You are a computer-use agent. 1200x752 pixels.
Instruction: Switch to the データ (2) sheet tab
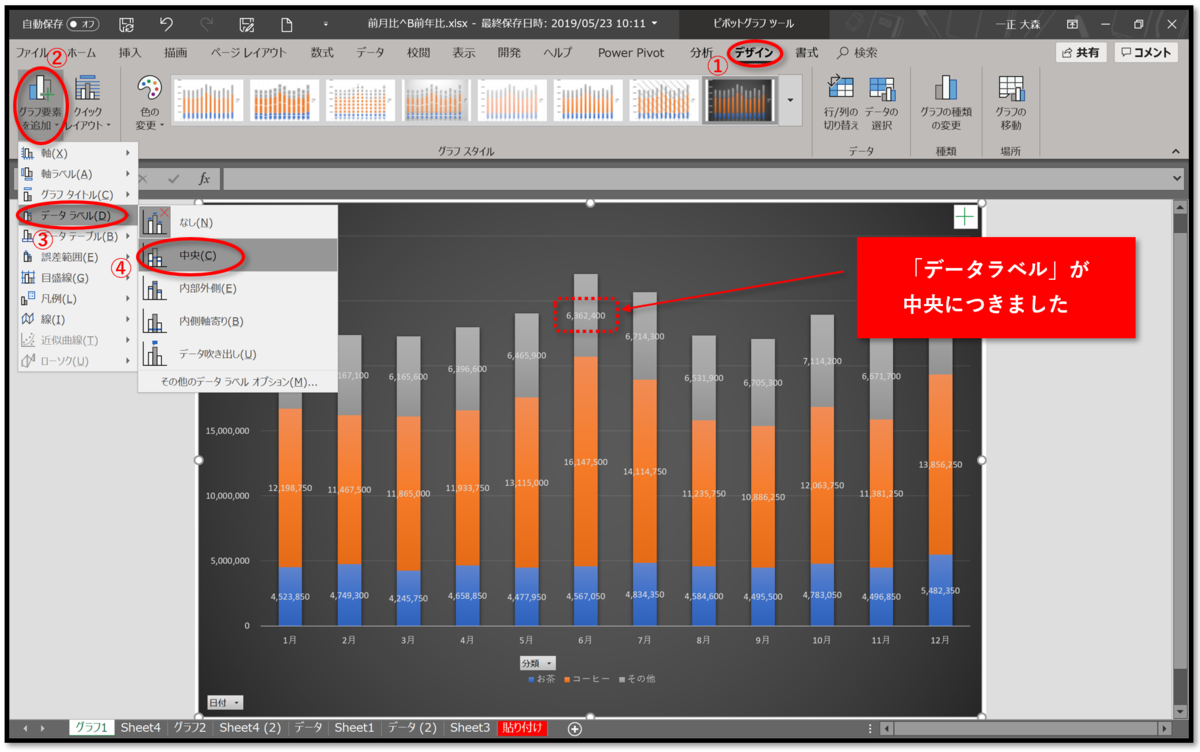(412, 728)
